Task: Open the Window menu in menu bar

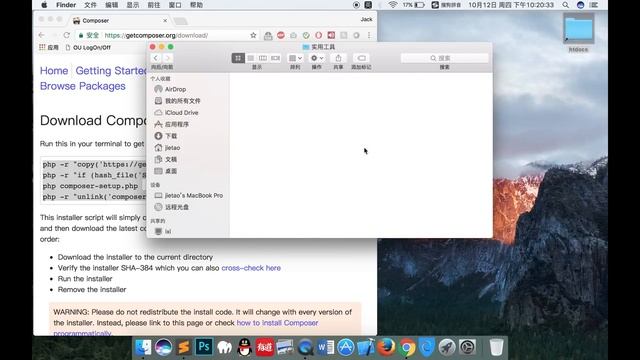Action: pos(175,5)
